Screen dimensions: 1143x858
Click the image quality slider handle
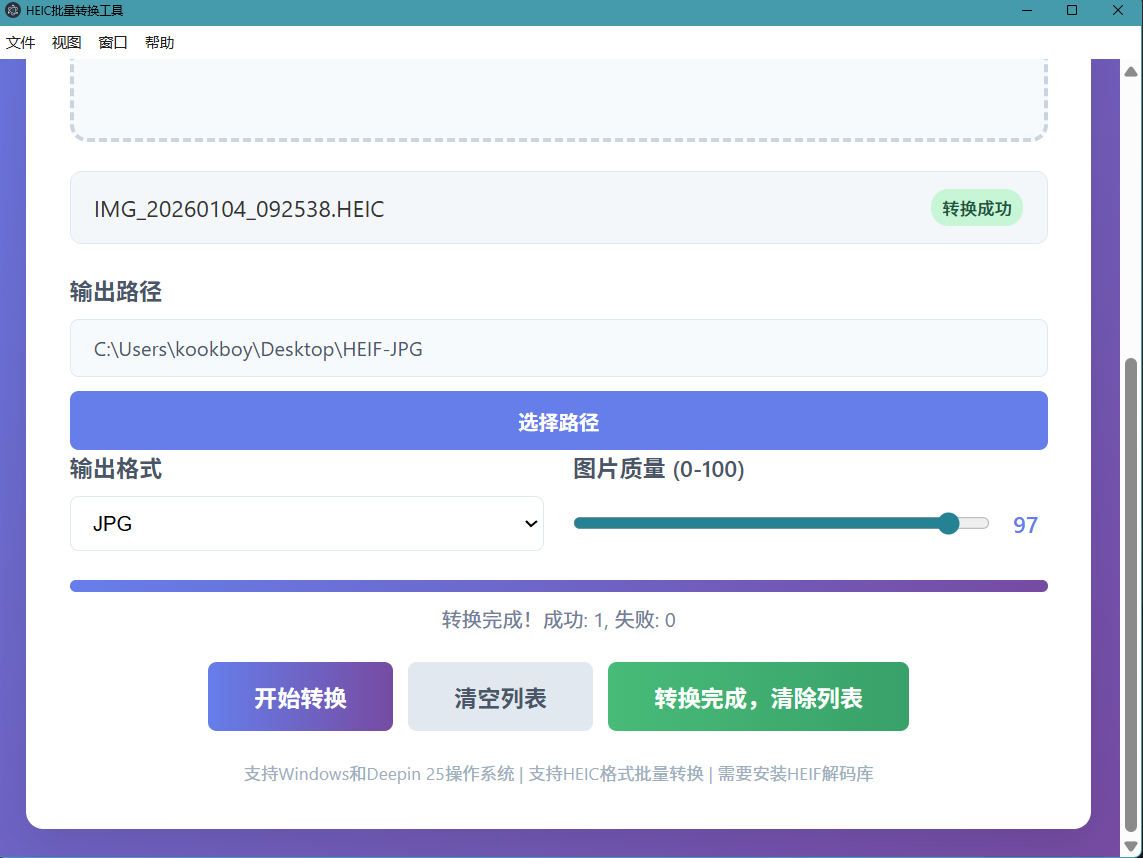(948, 523)
